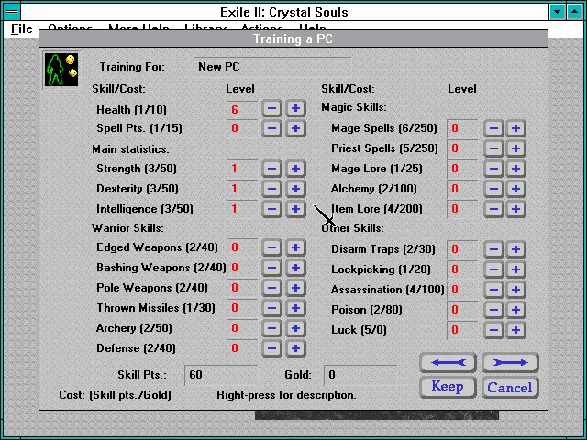Add a level to Lockpicking
The width and height of the screenshot is (587, 440).
(x=515, y=269)
